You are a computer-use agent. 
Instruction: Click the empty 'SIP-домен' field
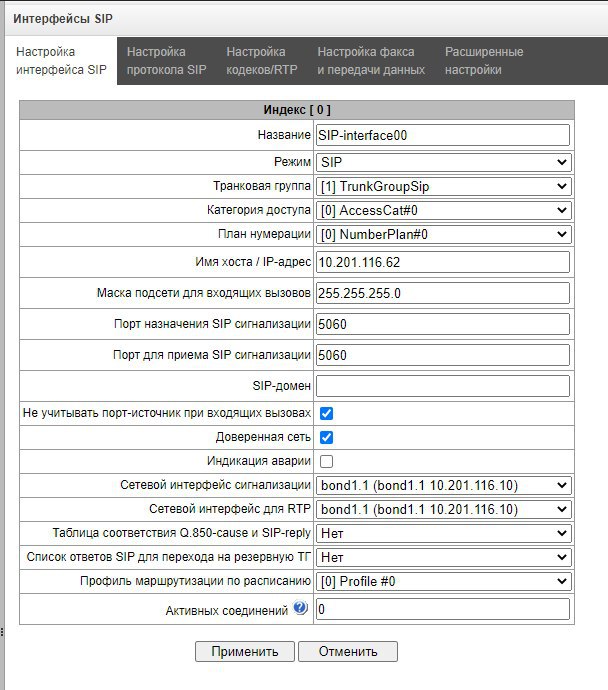443,386
